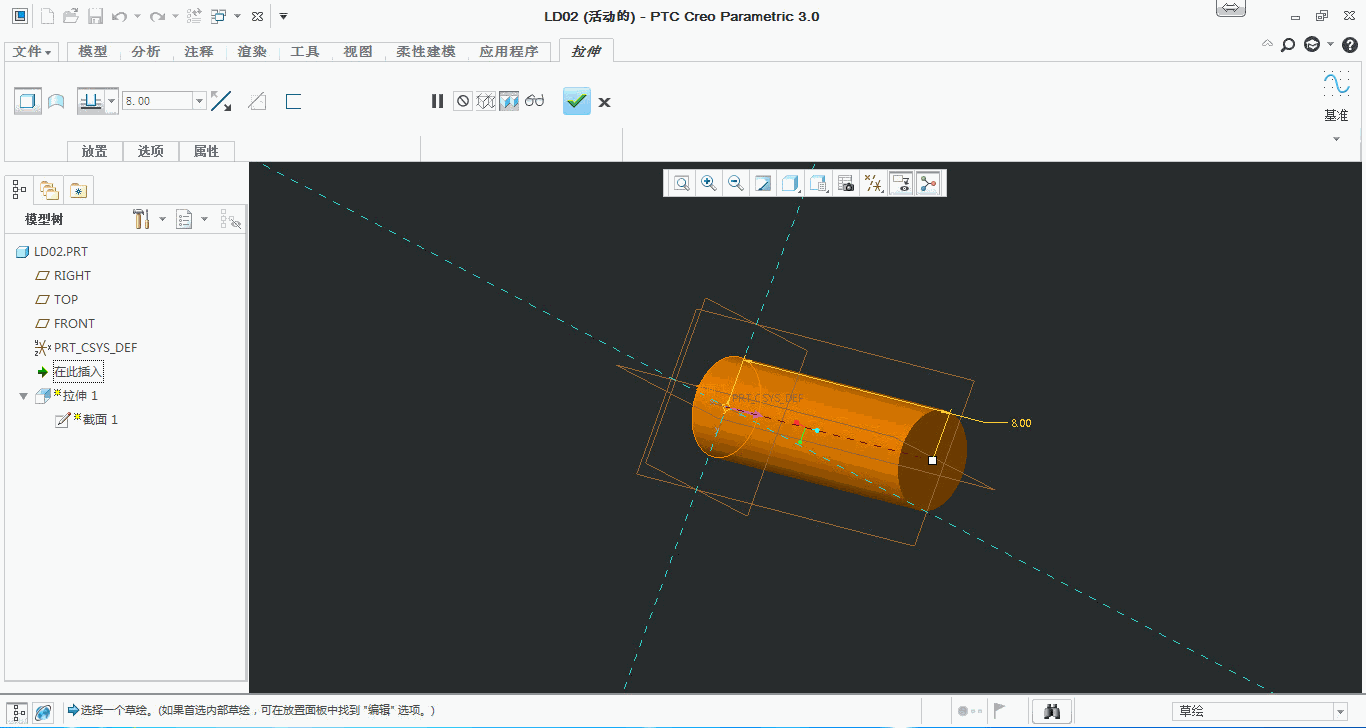The width and height of the screenshot is (1366, 728).
Task: Toggle extrude as surface option
Action: click(56, 101)
